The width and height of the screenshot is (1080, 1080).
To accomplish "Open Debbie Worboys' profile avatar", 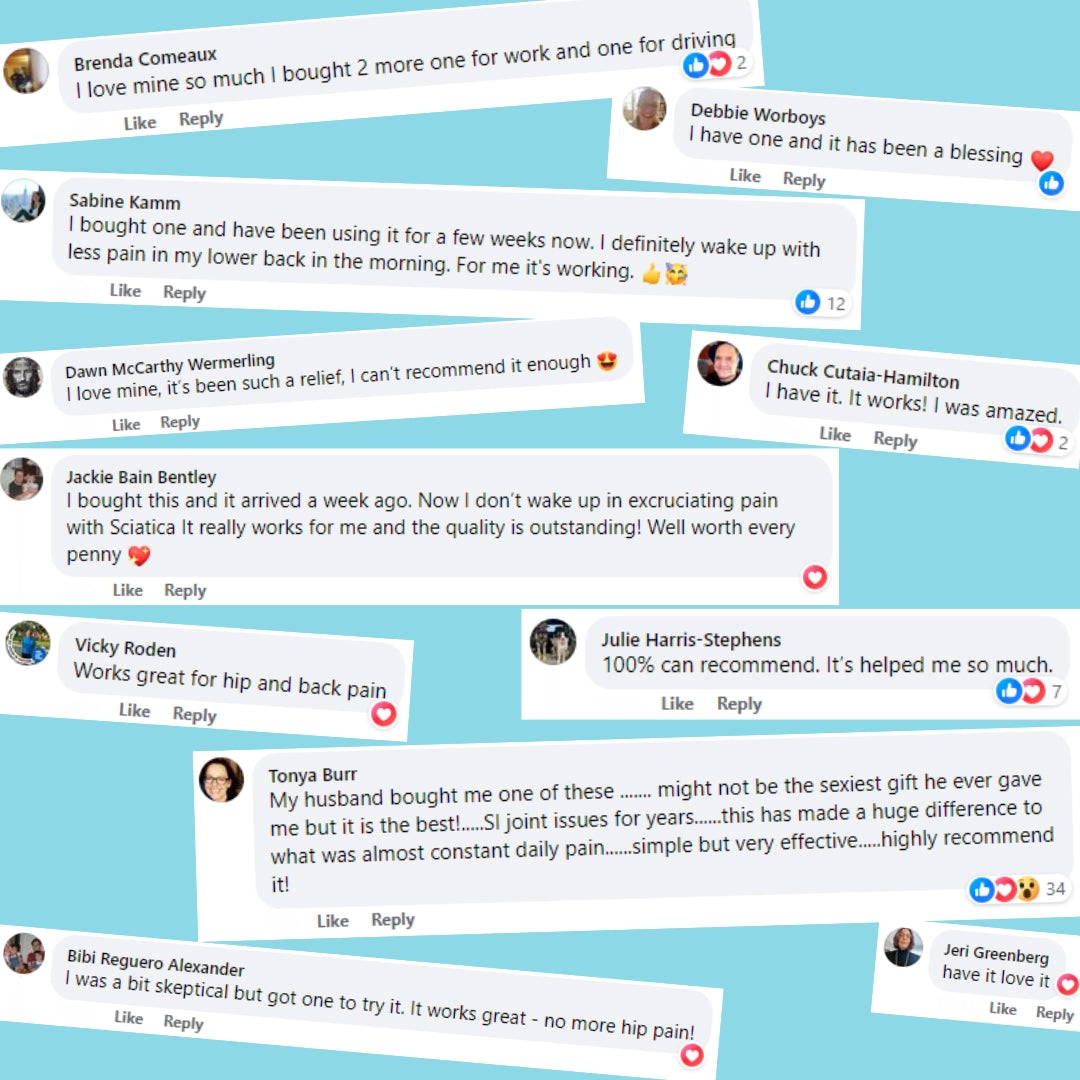I will tap(645, 108).
